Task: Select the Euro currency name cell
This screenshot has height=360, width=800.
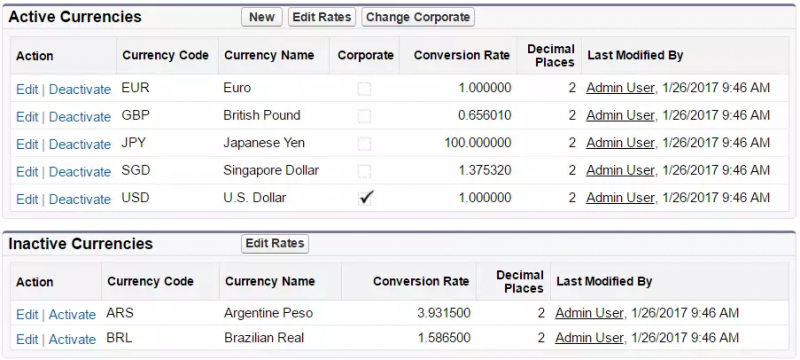Action: point(237,88)
